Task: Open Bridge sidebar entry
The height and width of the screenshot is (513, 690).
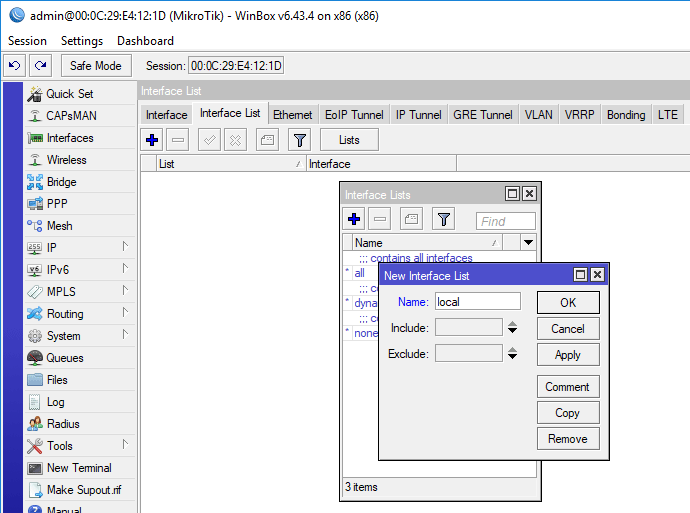Action: (x=80, y=182)
